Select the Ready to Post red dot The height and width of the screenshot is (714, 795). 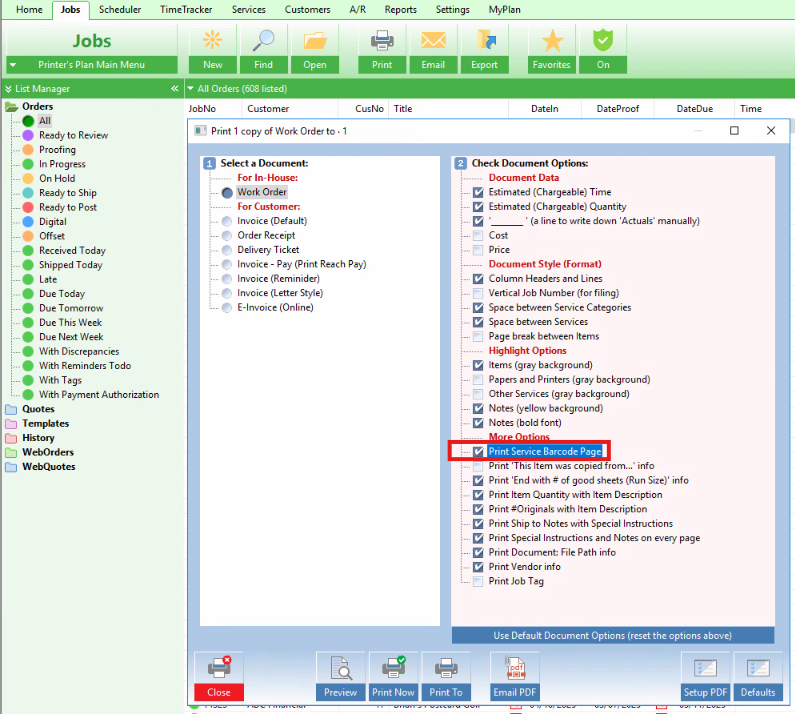(28, 207)
